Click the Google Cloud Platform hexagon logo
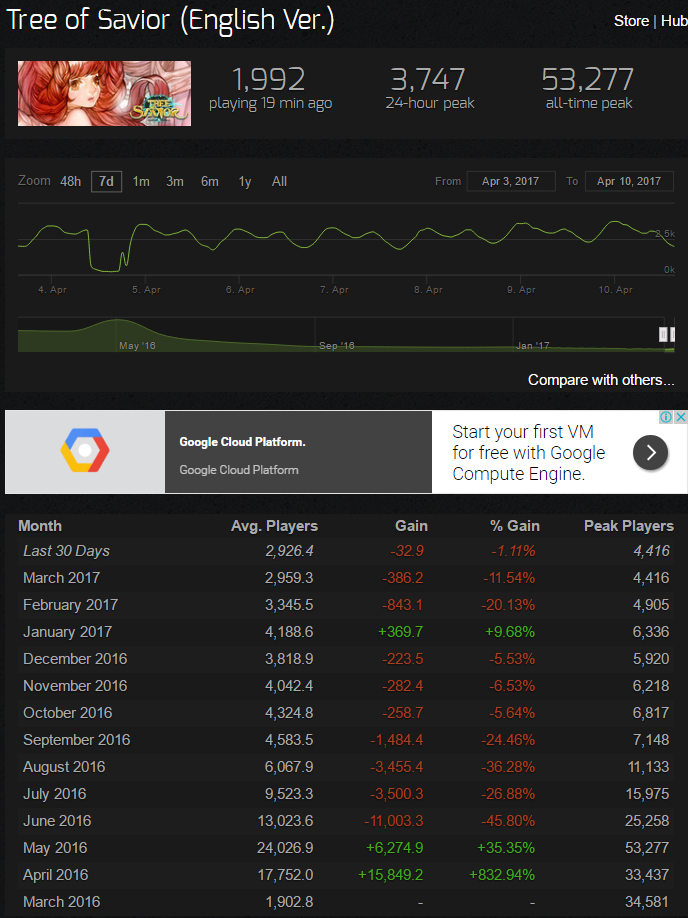This screenshot has width=688, height=918. coord(84,451)
